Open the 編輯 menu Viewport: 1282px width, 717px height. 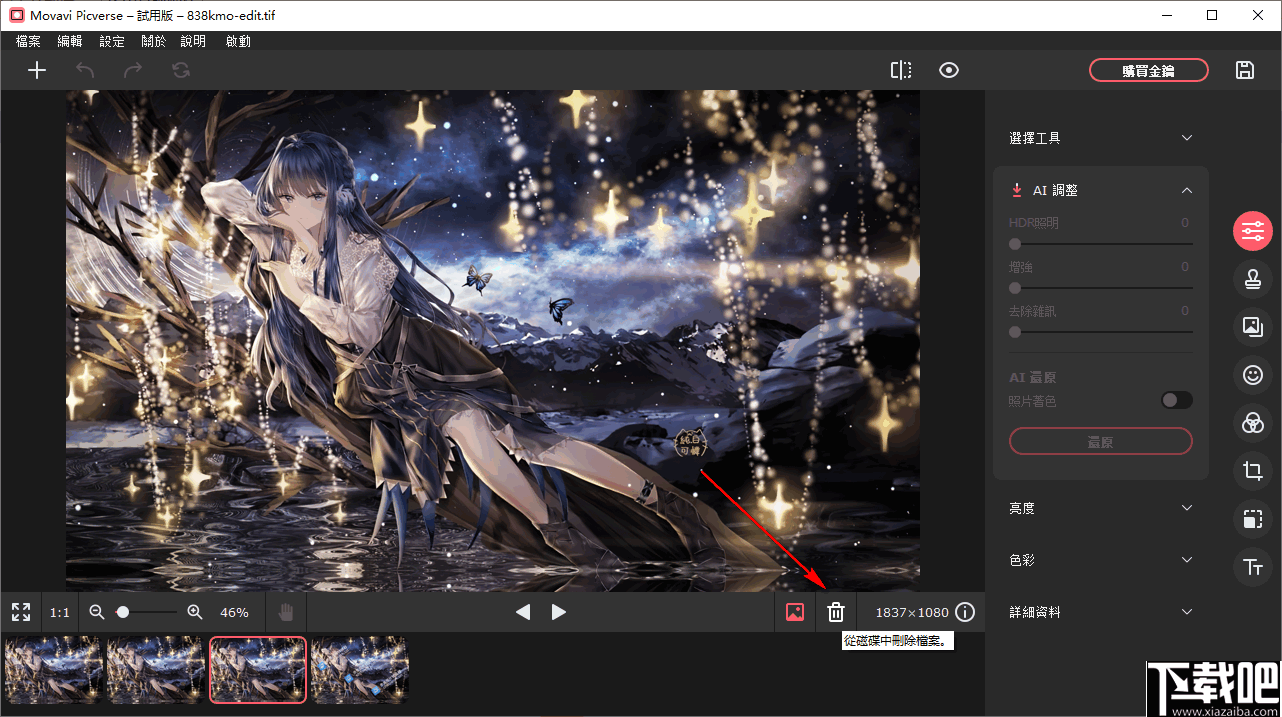(x=70, y=41)
